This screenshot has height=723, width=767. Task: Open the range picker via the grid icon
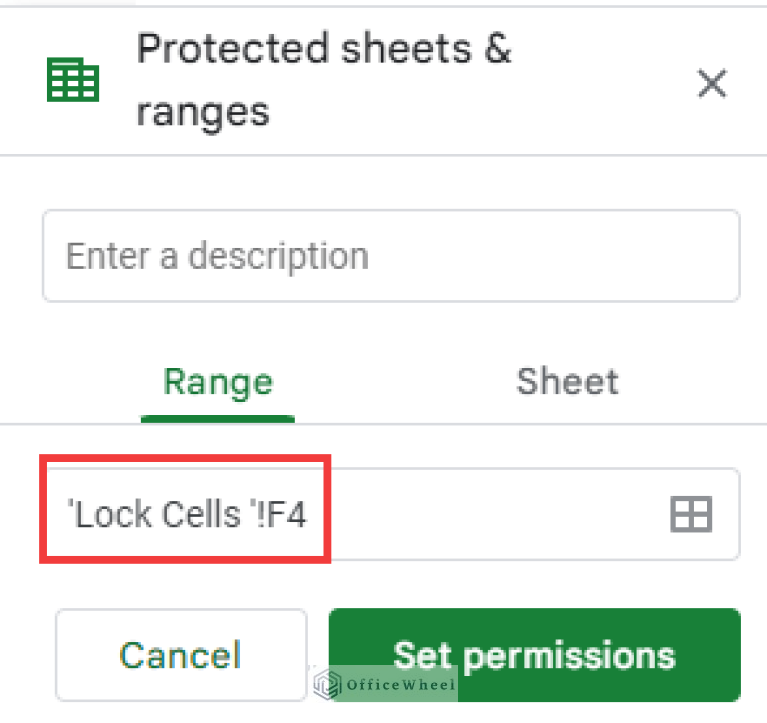click(x=690, y=515)
